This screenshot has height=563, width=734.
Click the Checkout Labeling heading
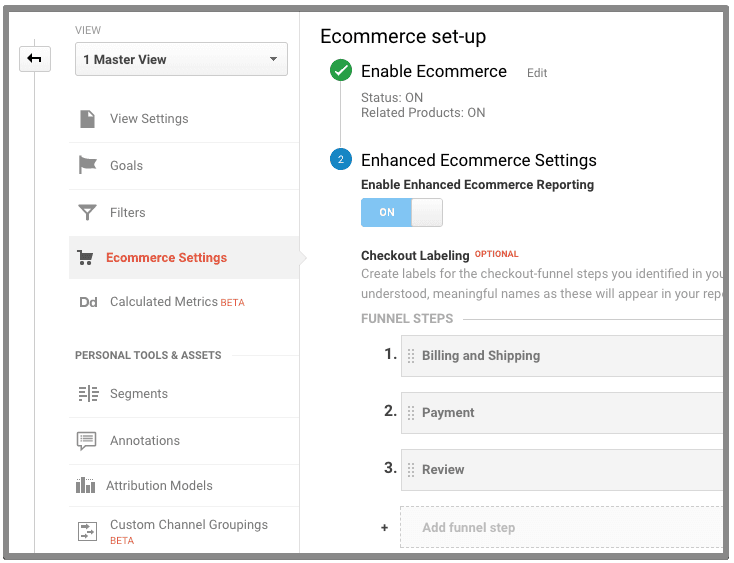tap(415, 256)
